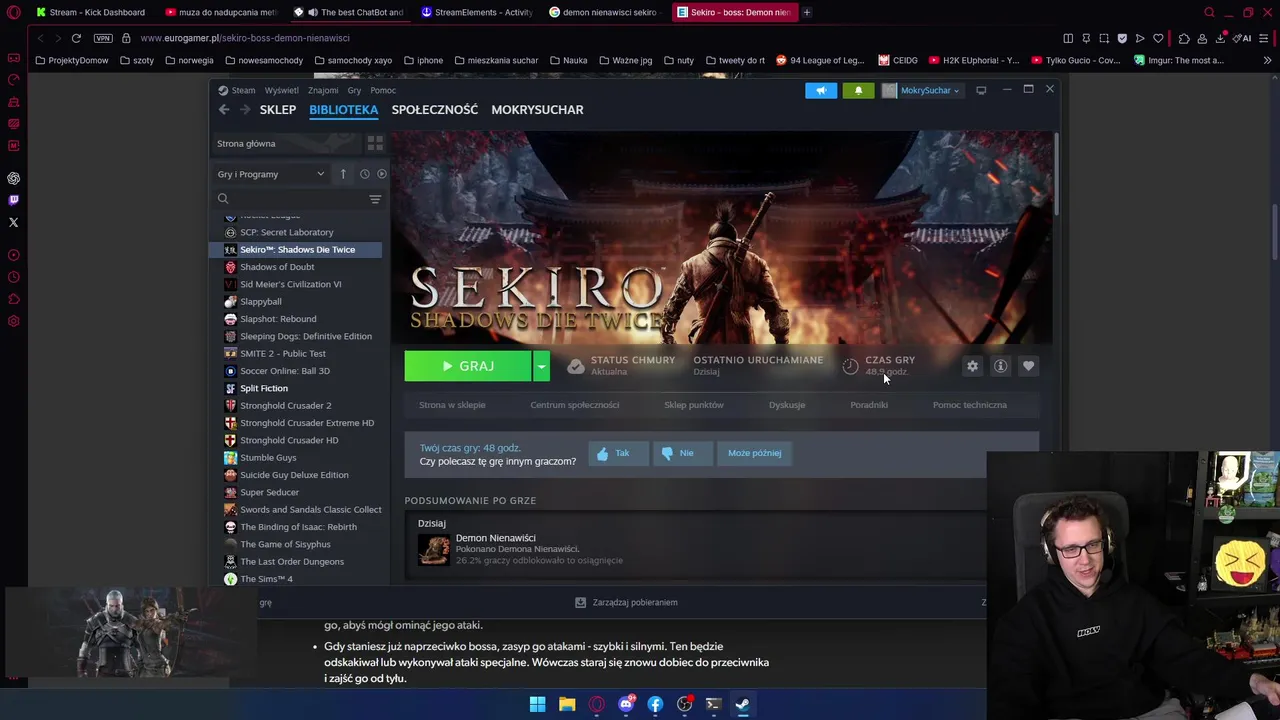Screen dimensions: 1280x720
Task: Open Steam notifications bell
Action: click(x=858, y=90)
